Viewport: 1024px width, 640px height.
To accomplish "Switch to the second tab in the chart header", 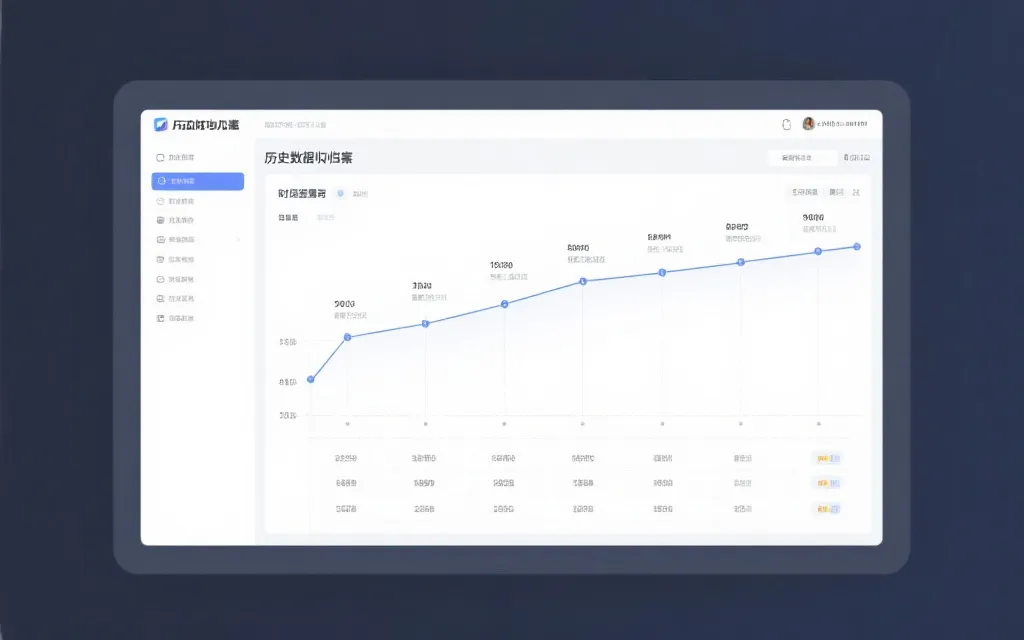I will (838, 191).
